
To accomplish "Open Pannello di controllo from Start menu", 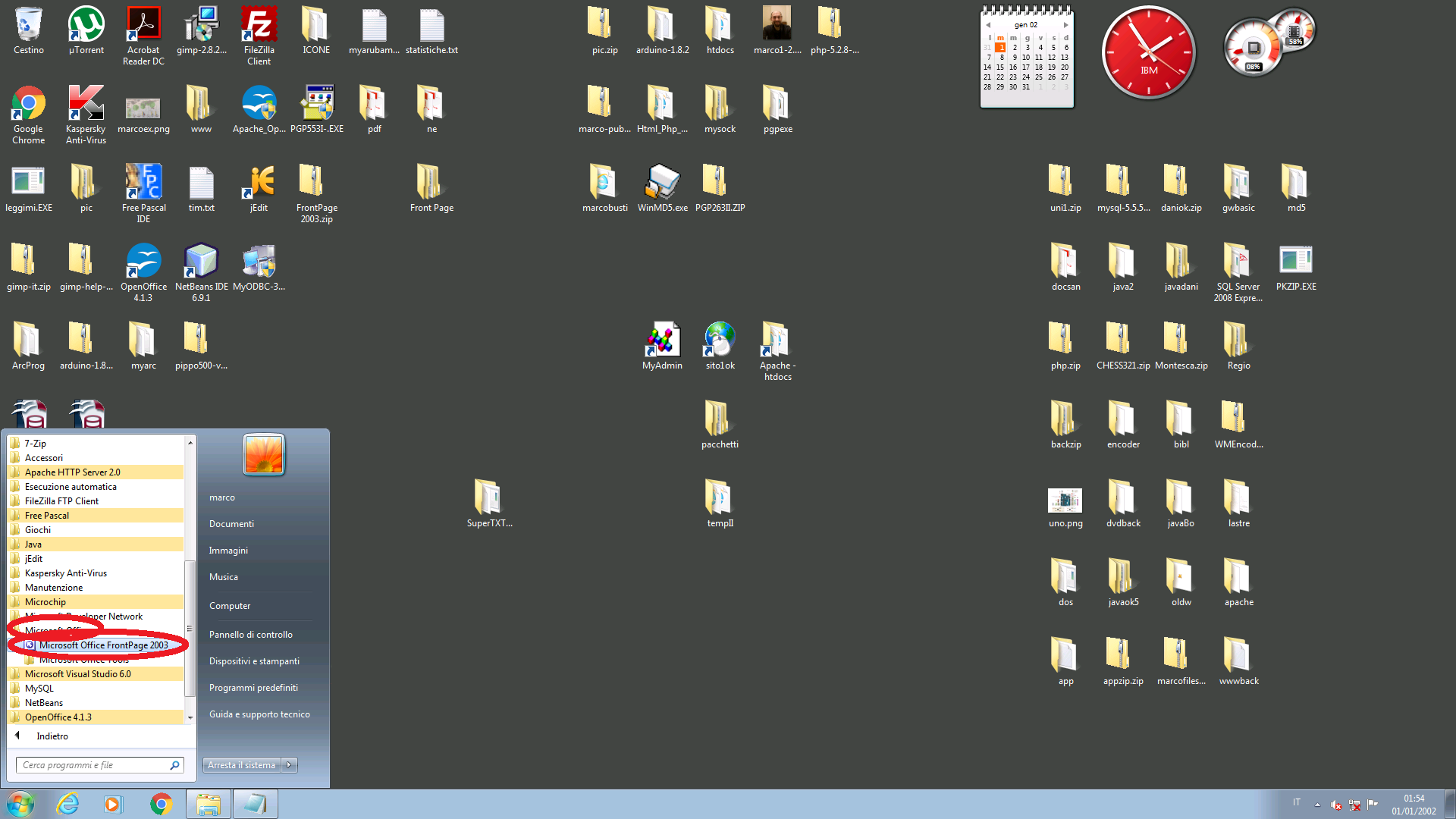I will pyautogui.click(x=250, y=635).
